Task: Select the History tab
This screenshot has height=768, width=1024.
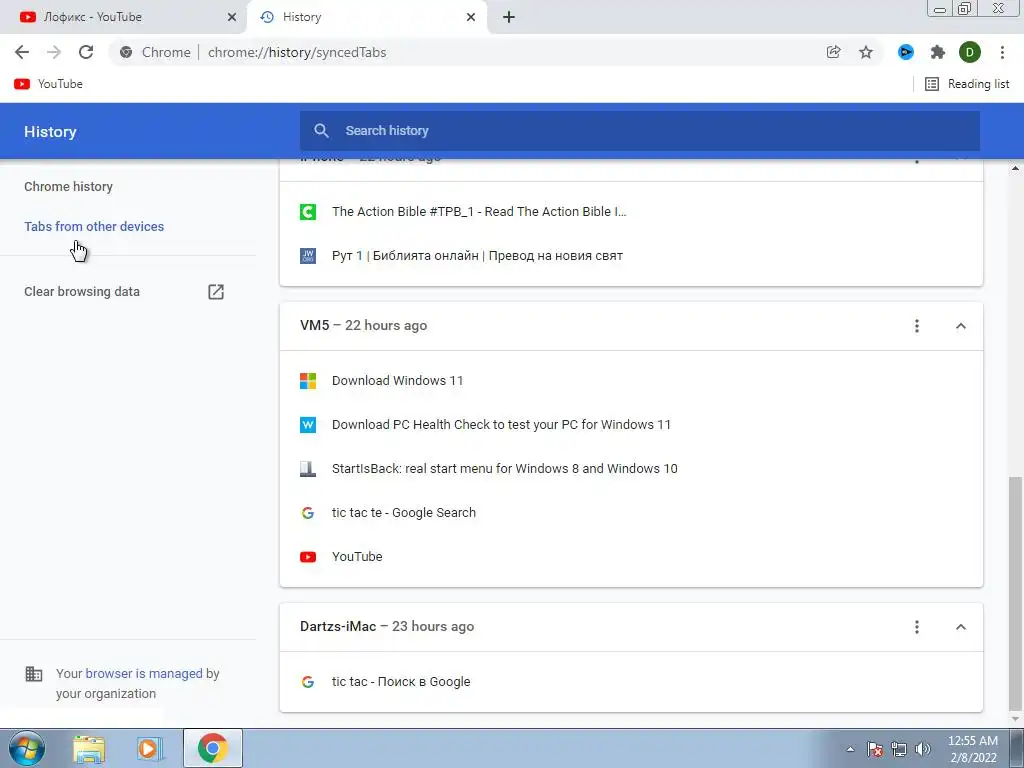Action: (x=366, y=17)
